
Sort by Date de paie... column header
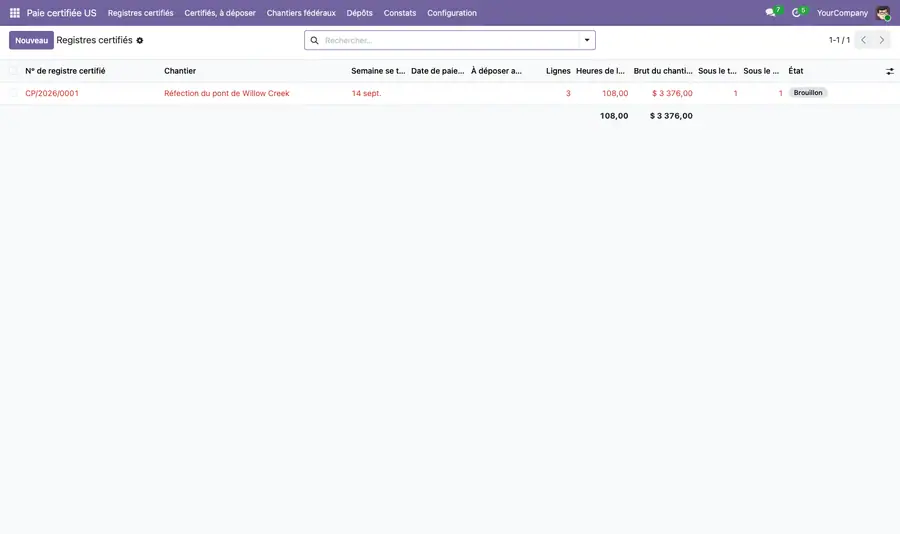click(437, 71)
